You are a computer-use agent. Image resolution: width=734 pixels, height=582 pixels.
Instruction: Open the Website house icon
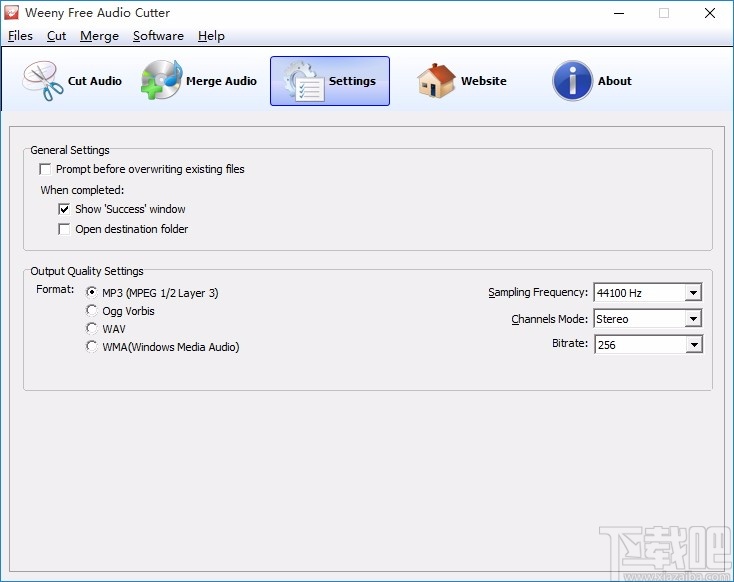click(436, 81)
